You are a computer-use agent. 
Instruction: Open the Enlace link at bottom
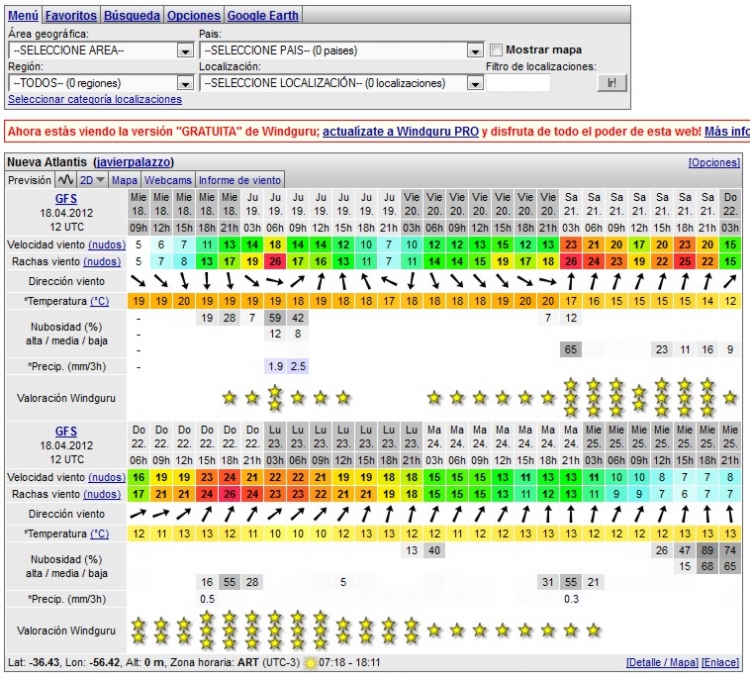click(720, 663)
